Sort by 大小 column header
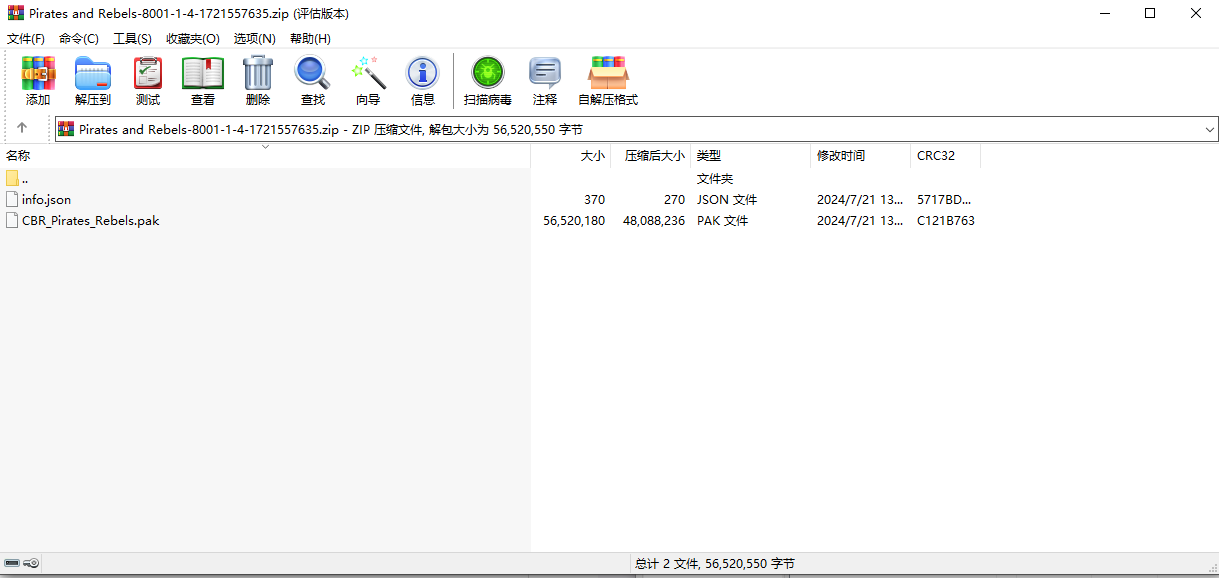The width and height of the screenshot is (1219, 578). pyautogui.click(x=570, y=156)
